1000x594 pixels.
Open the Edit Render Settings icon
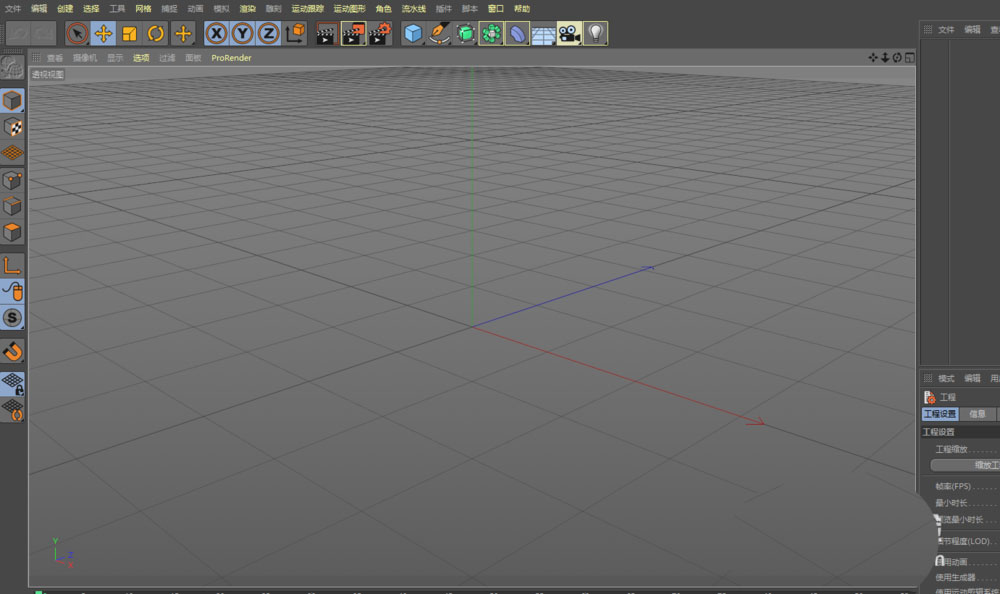pos(379,34)
